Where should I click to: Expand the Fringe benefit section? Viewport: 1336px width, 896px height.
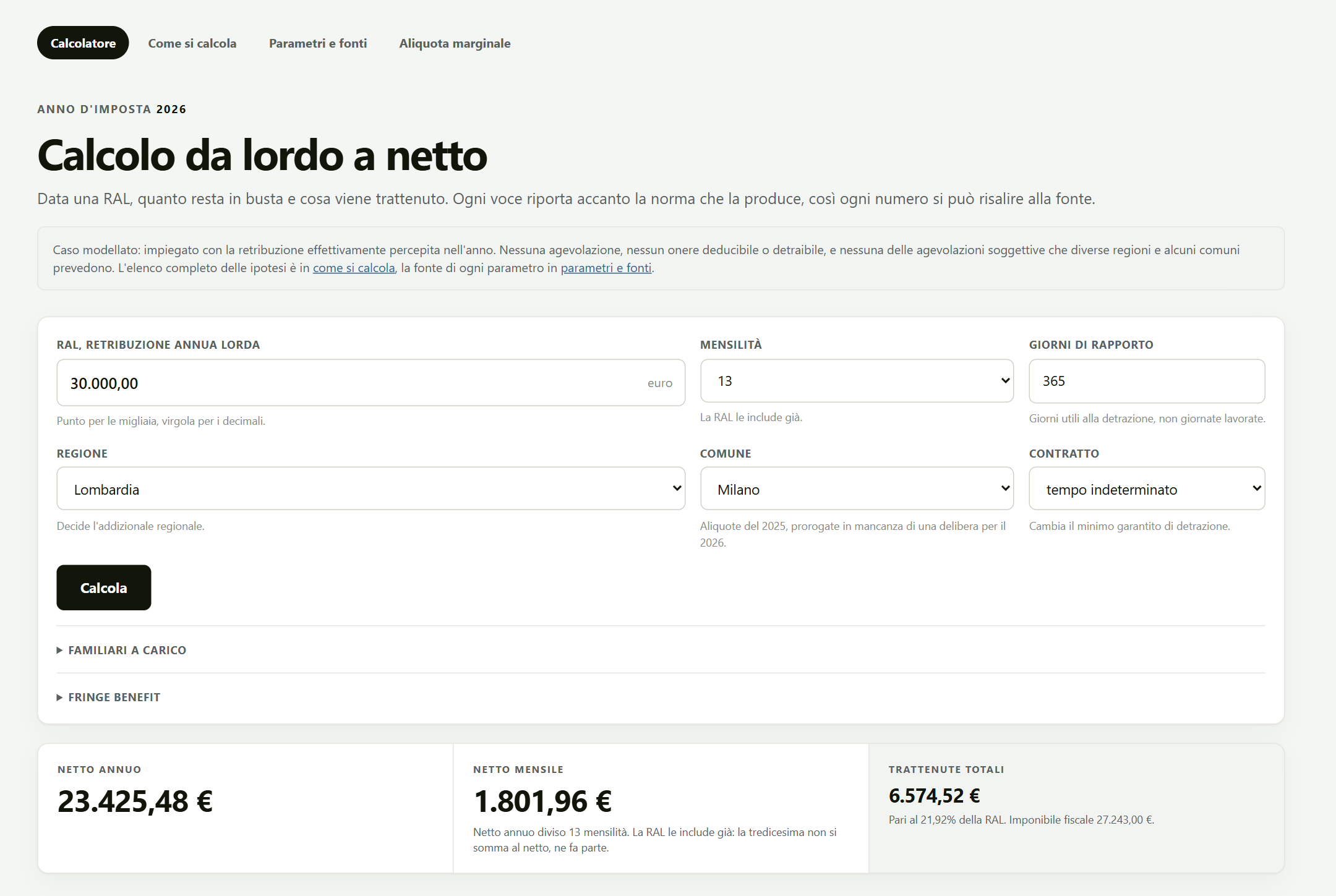[109, 697]
